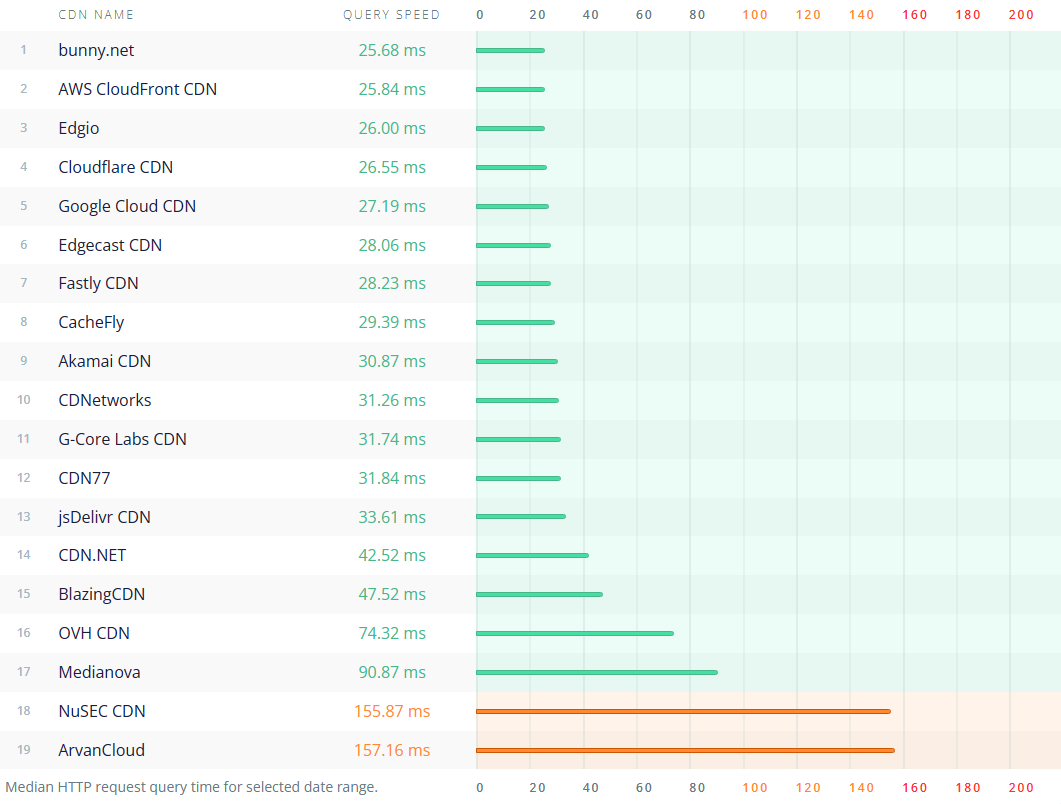Select the AWS CloudFront CDN name
The image size is (1061, 804).
(x=137, y=89)
